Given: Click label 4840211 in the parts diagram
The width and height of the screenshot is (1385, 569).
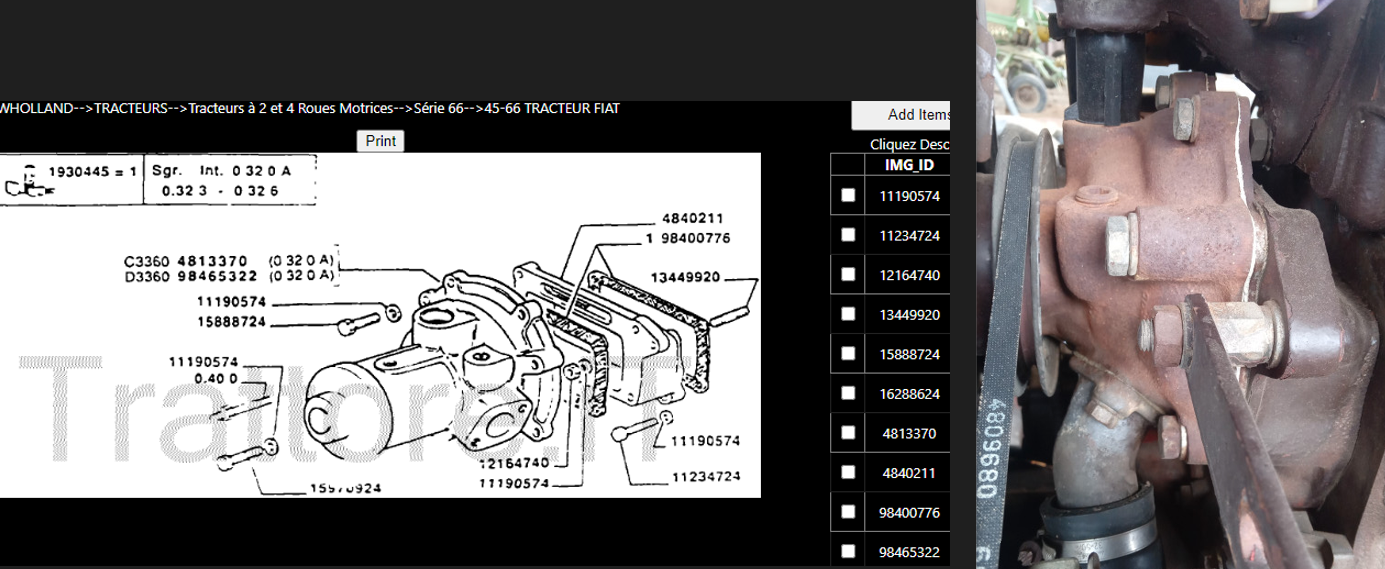Looking at the screenshot, I should tap(692, 219).
